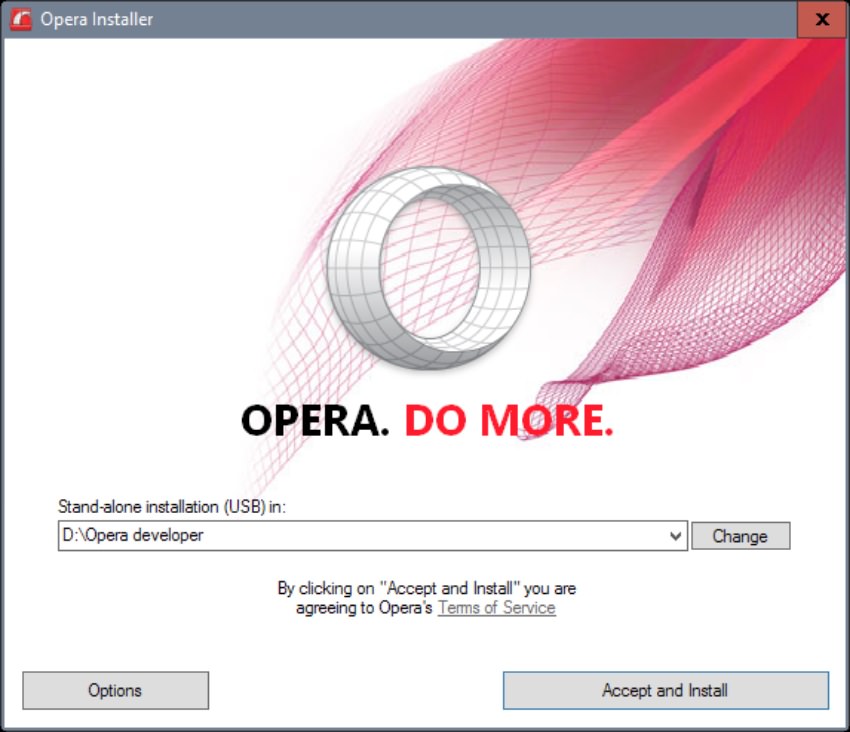850x732 pixels.
Task: Click the Opera Installer title bar icon
Action: pyautogui.click(x=21, y=19)
